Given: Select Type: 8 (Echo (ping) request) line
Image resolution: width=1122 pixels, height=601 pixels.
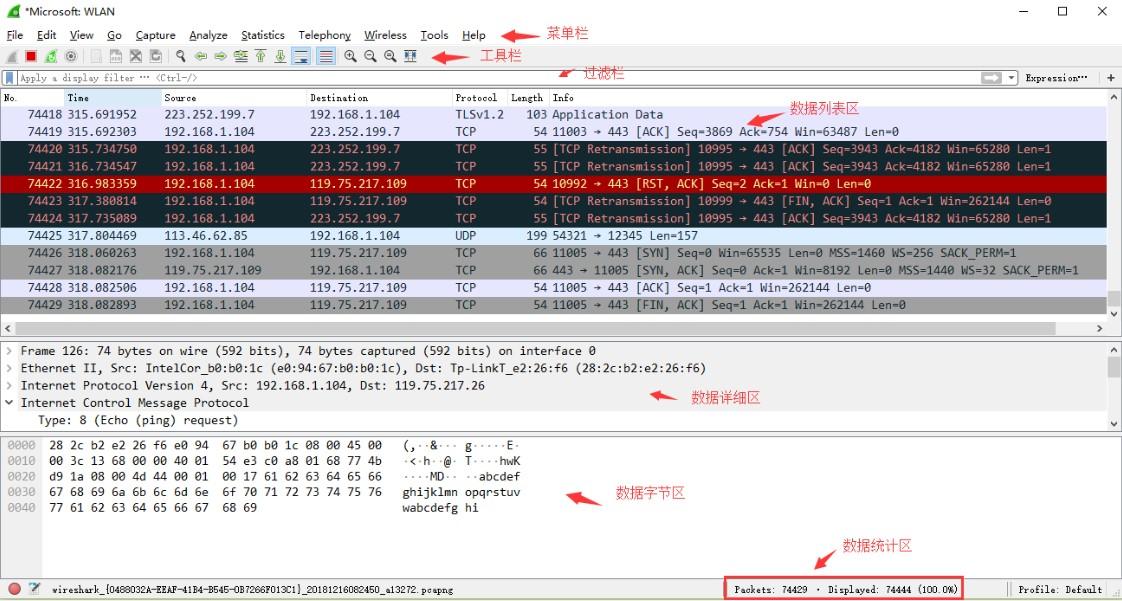Looking at the screenshot, I should point(138,420).
